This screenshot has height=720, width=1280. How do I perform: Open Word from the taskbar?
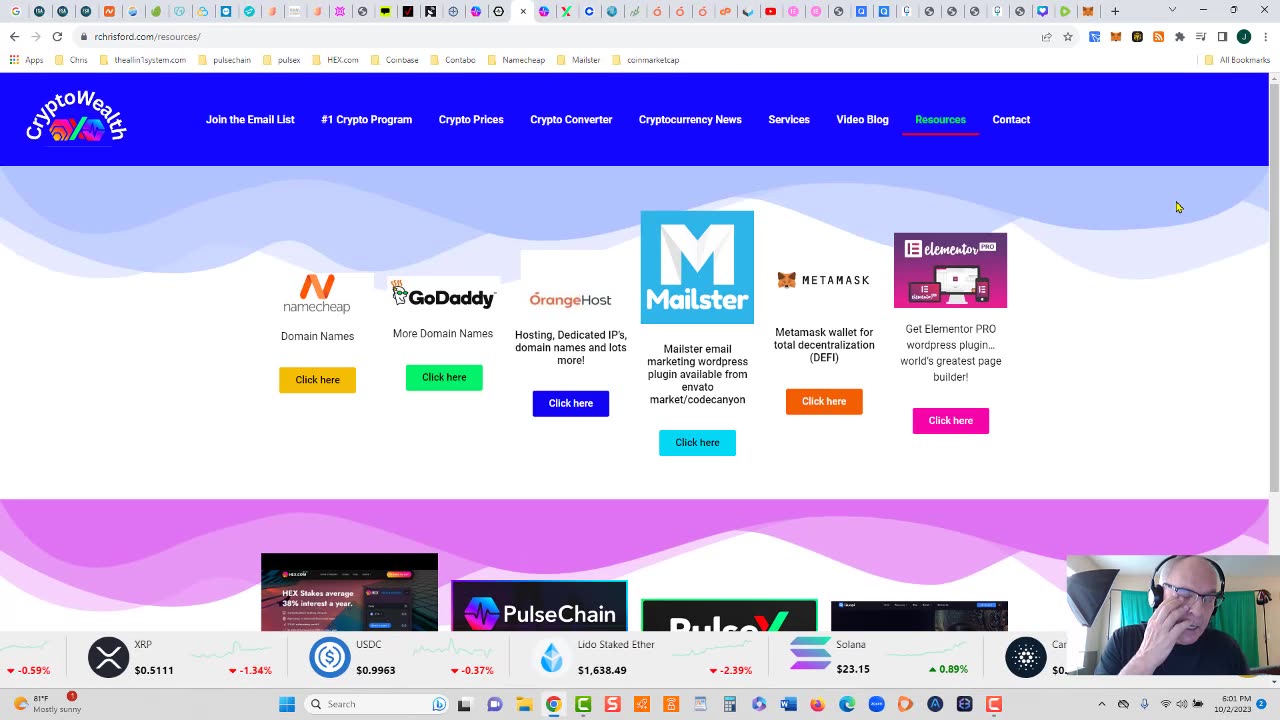click(788, 704)
